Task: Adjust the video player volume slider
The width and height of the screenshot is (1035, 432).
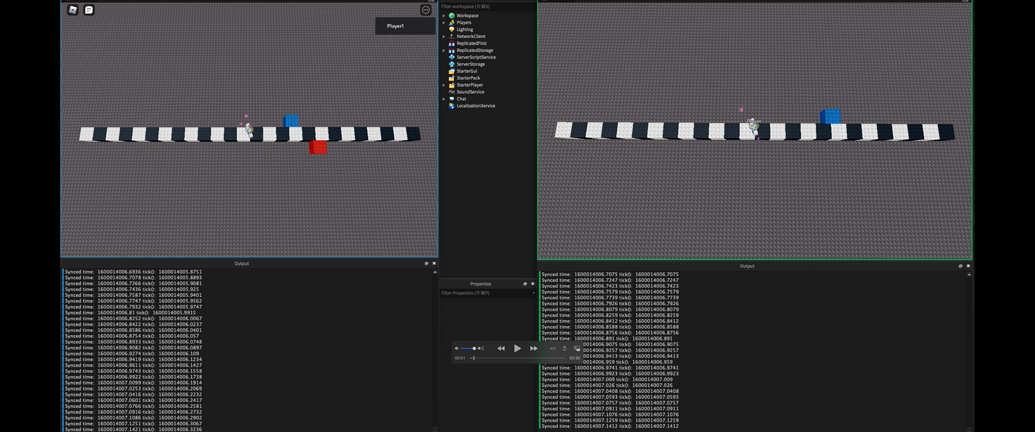Action: pos(469,348)
